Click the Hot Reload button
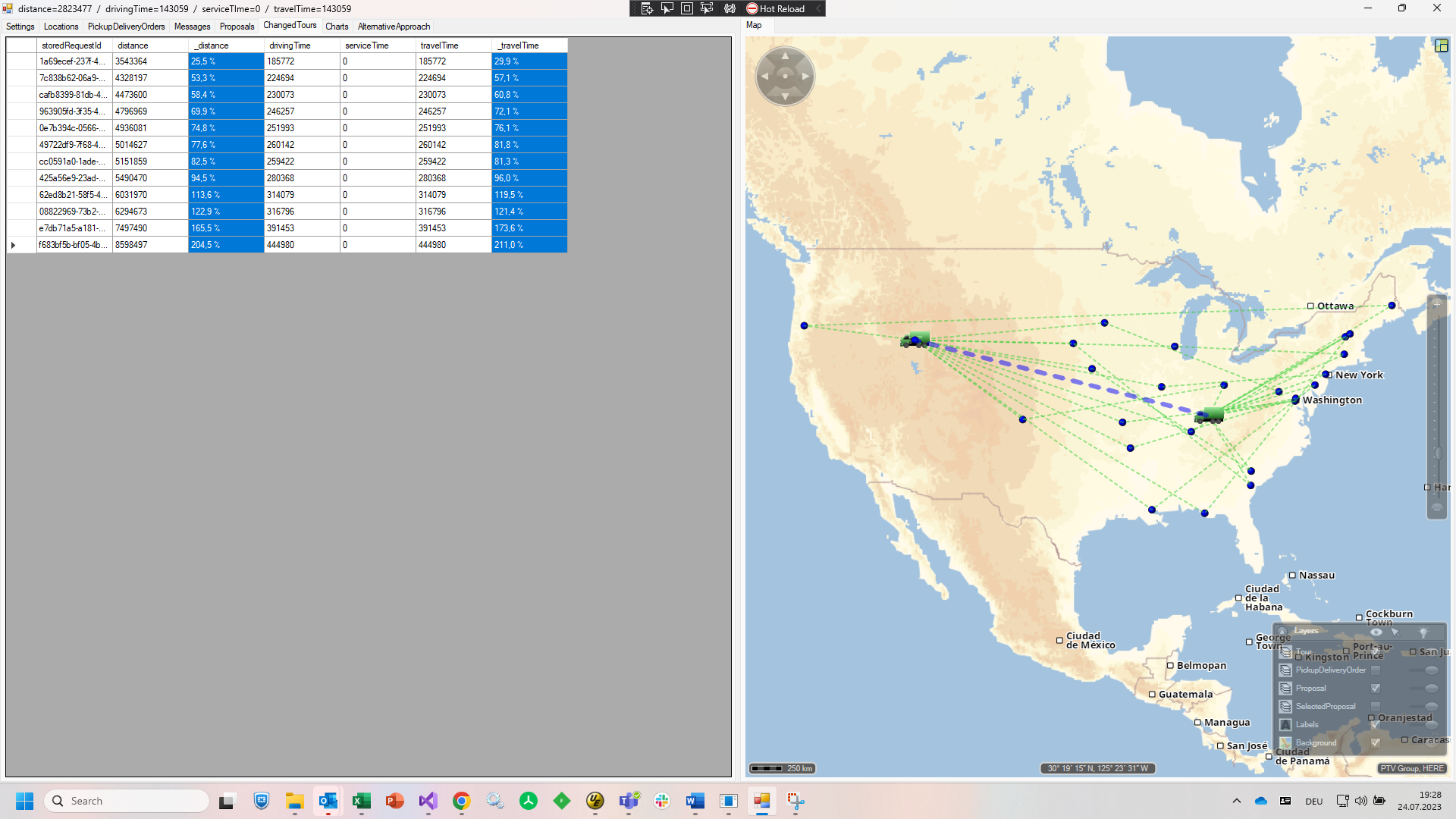 coord(775,8)
